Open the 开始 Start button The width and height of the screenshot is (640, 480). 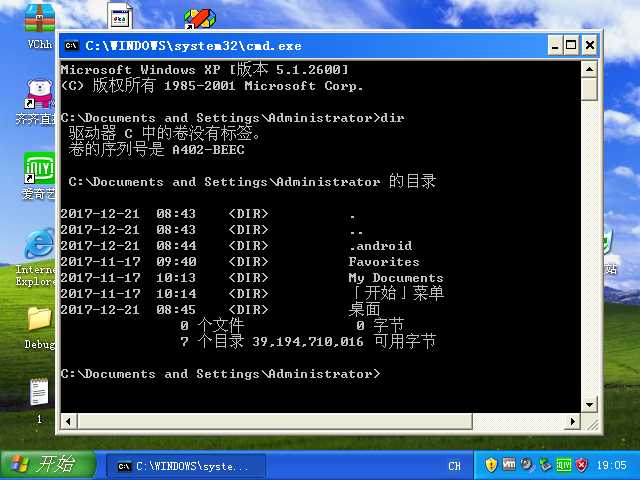point(48,465)
